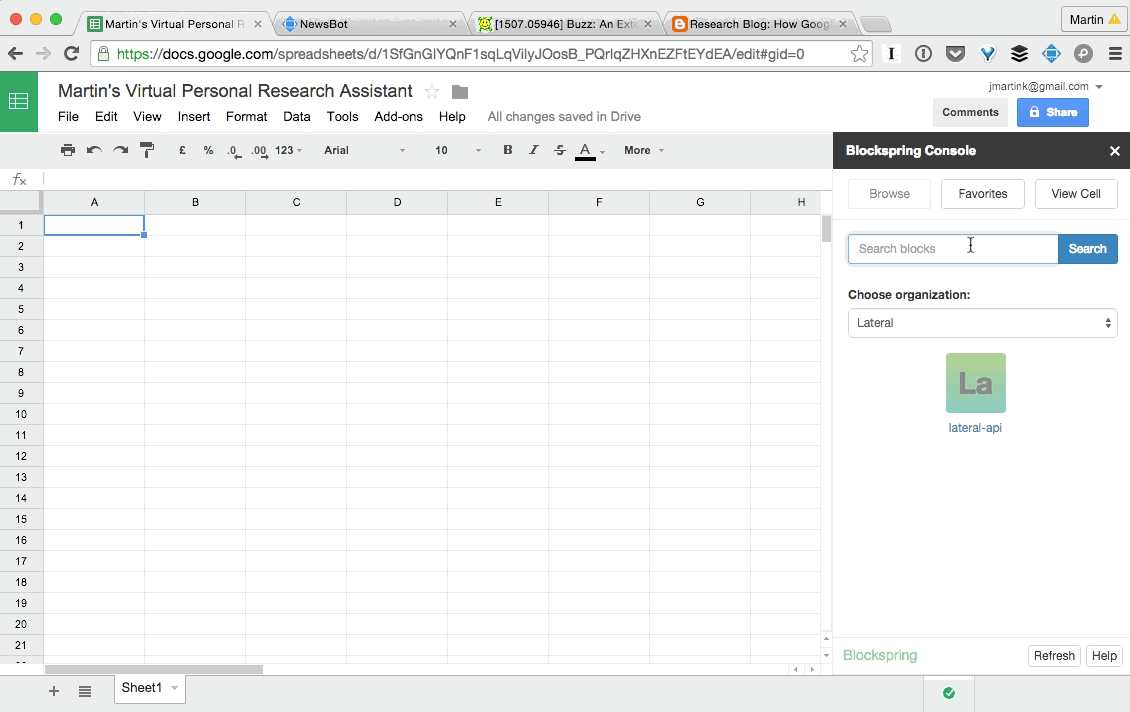The width and height of the screenshot is (1130, 712).
Task: Click the Comments button
Action: click(970, 112)
